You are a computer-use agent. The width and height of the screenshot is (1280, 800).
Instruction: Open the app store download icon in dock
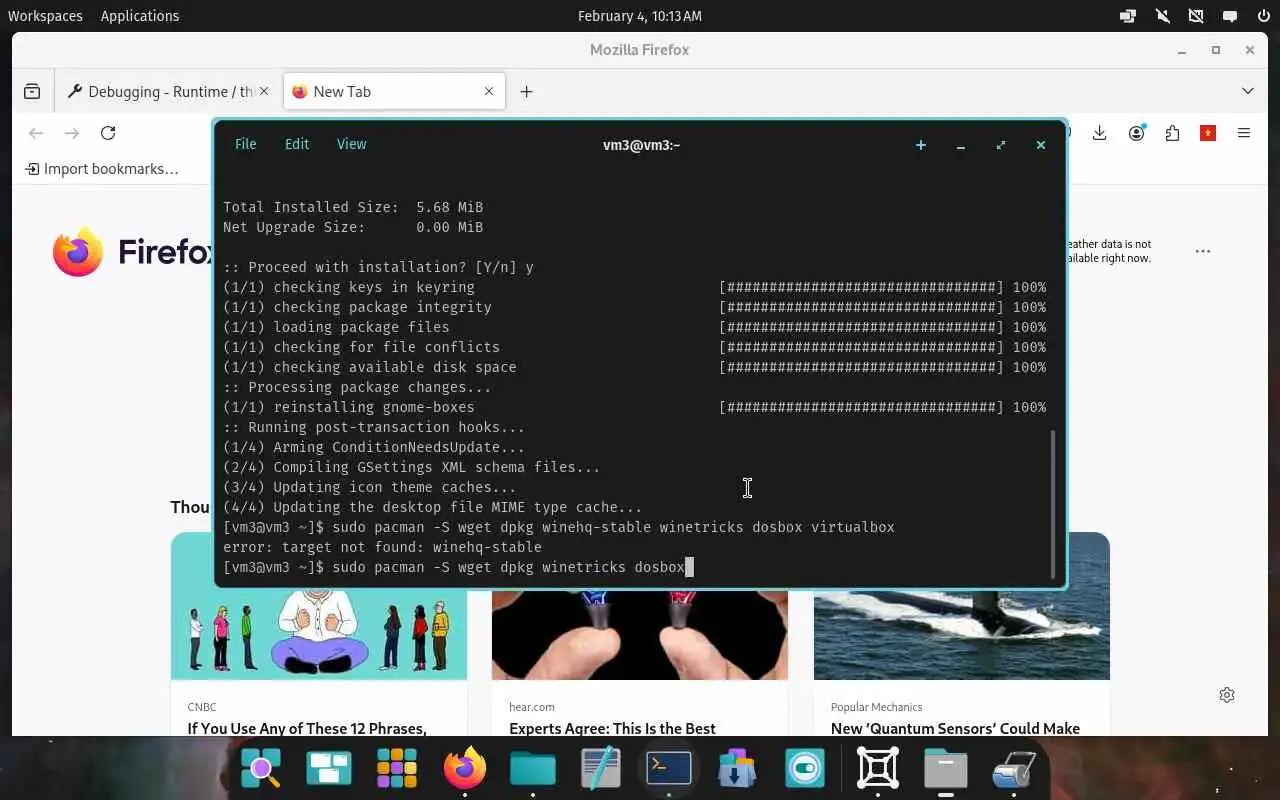point(737,768)
